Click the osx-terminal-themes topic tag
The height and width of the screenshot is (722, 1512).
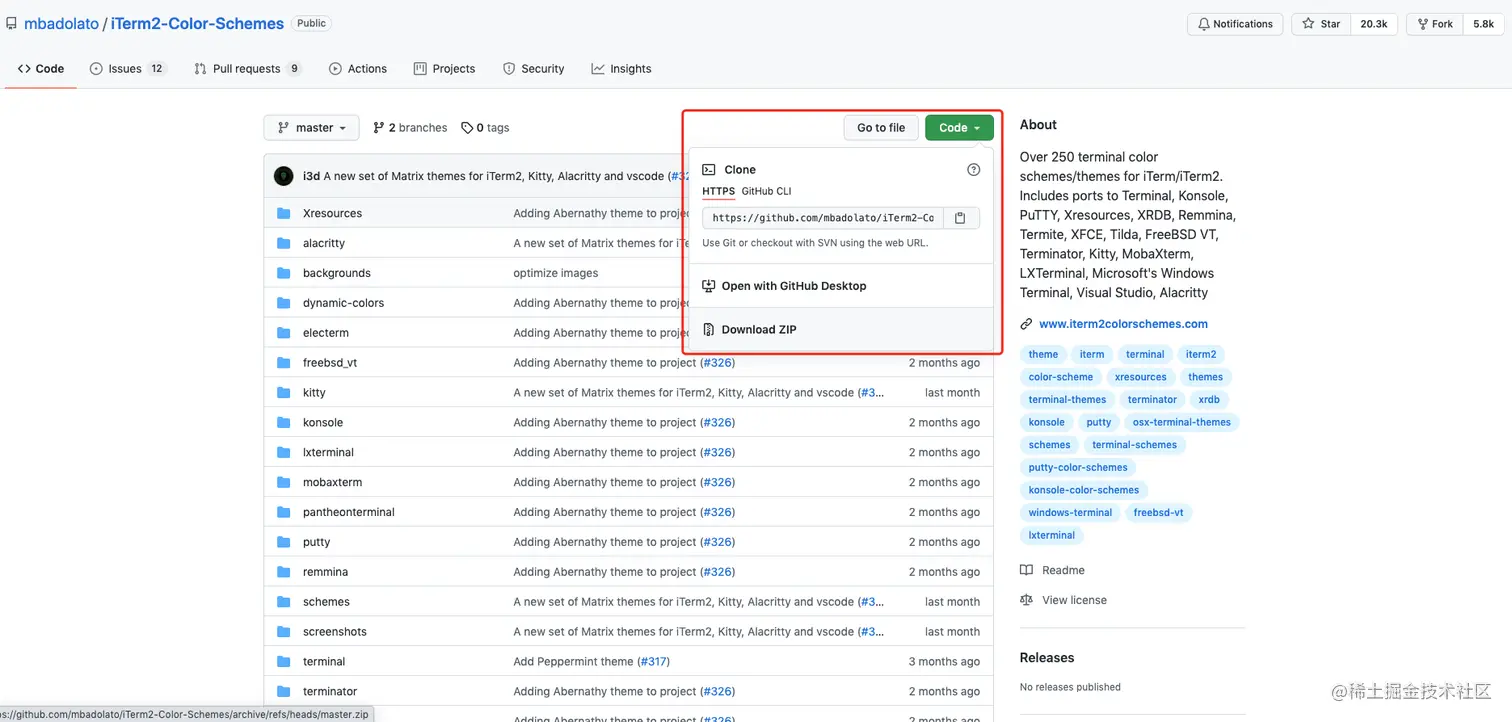coord(1182,422)
